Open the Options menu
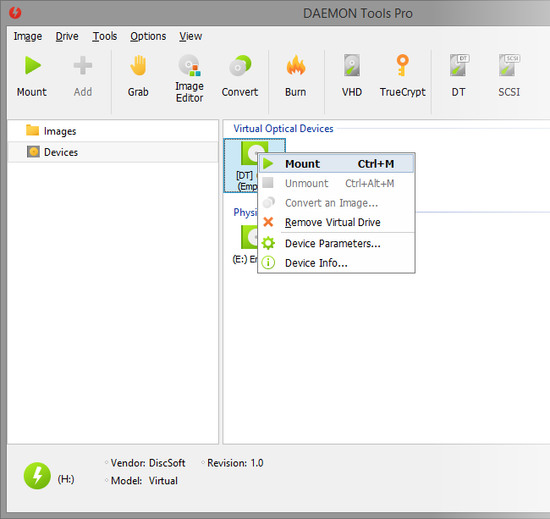 148,36
